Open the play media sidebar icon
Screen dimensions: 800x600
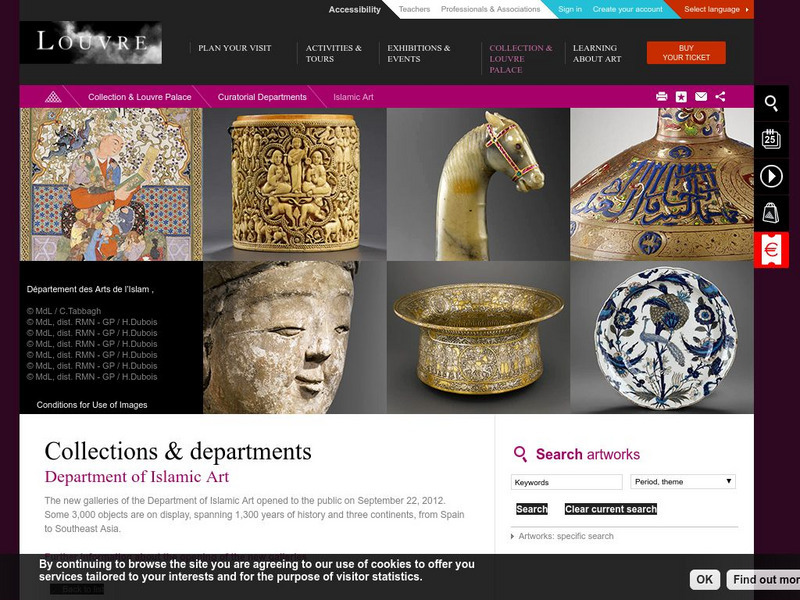[771, 177]
